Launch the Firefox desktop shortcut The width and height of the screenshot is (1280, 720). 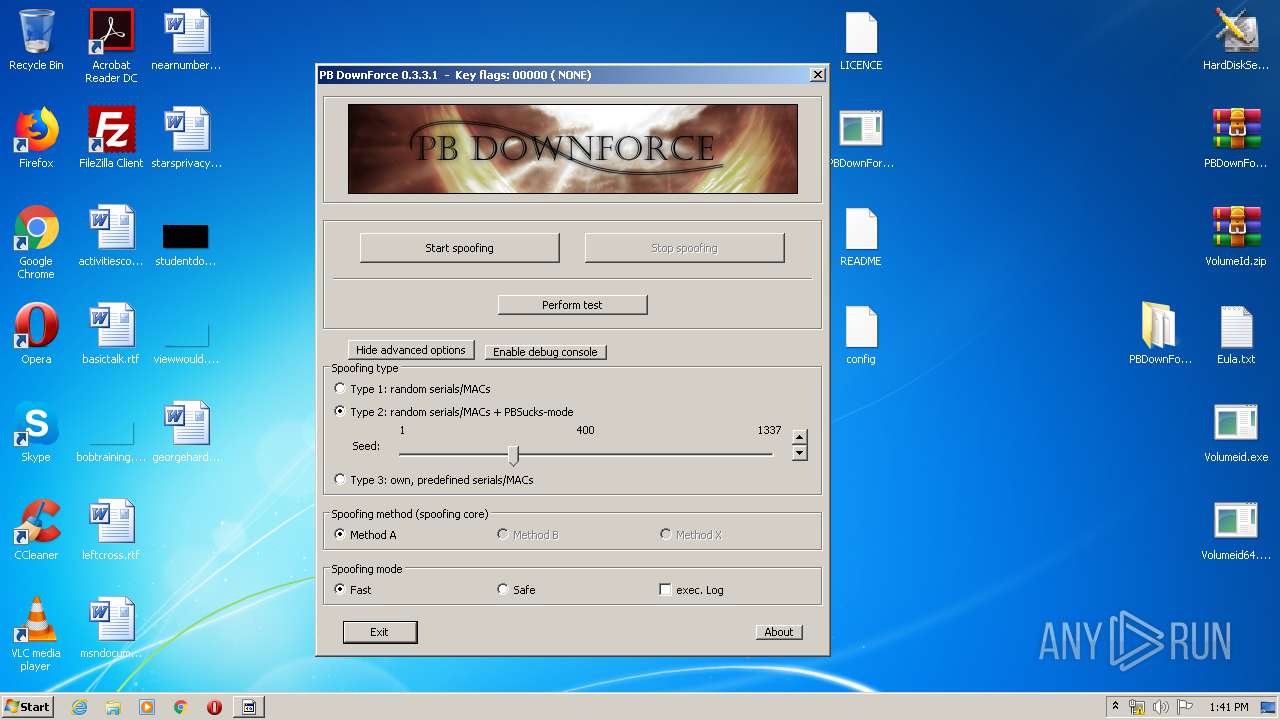36,138
